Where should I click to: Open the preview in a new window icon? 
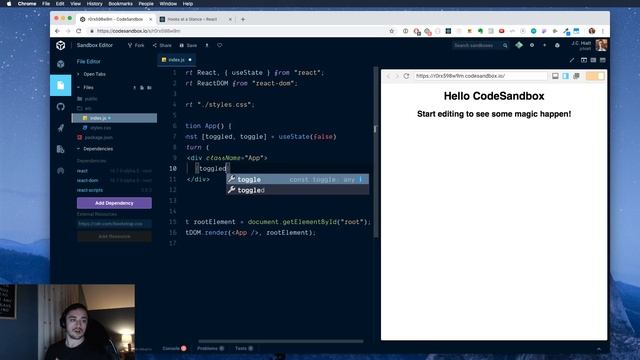[x=576, y=76]
